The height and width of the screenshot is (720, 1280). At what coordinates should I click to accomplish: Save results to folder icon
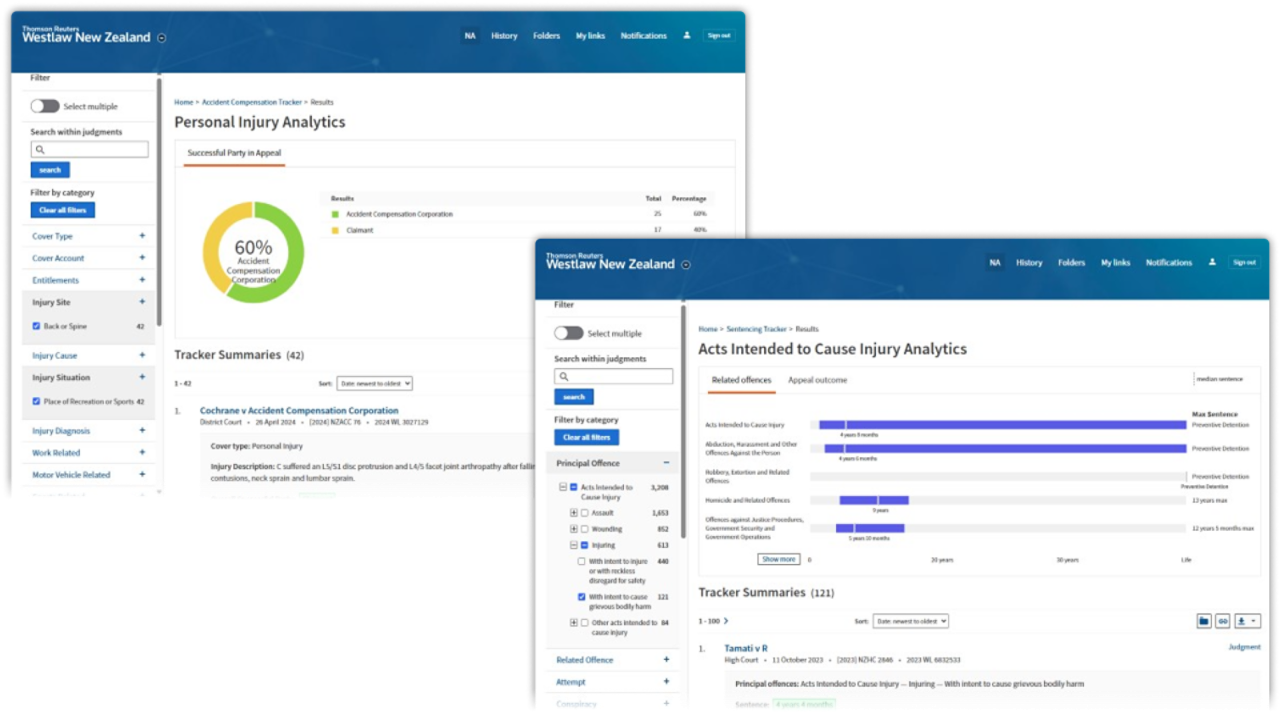(x=1204, y=621)
